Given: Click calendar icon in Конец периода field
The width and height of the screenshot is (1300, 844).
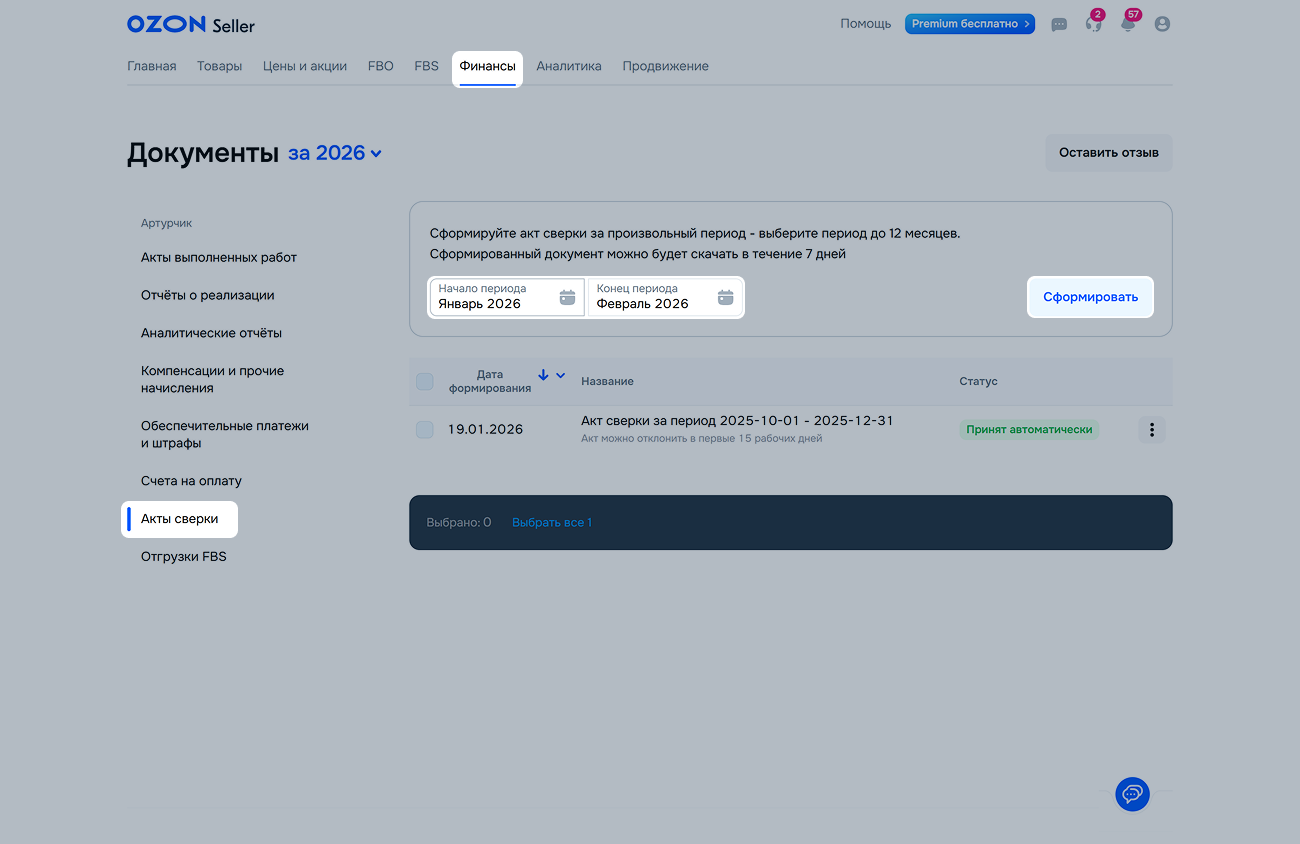Looking at the screenshot, I should [726, 297].
